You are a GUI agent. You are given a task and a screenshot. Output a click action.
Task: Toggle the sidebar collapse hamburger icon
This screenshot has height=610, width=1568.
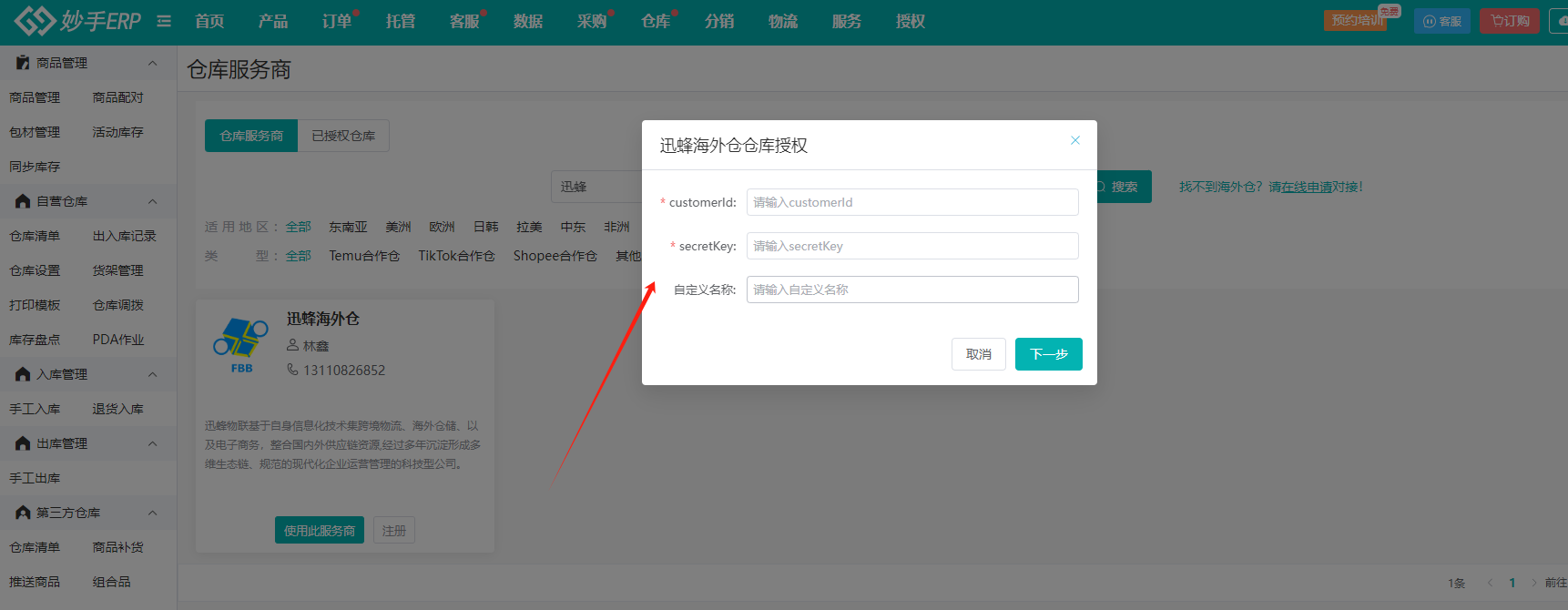click(164, 21)
